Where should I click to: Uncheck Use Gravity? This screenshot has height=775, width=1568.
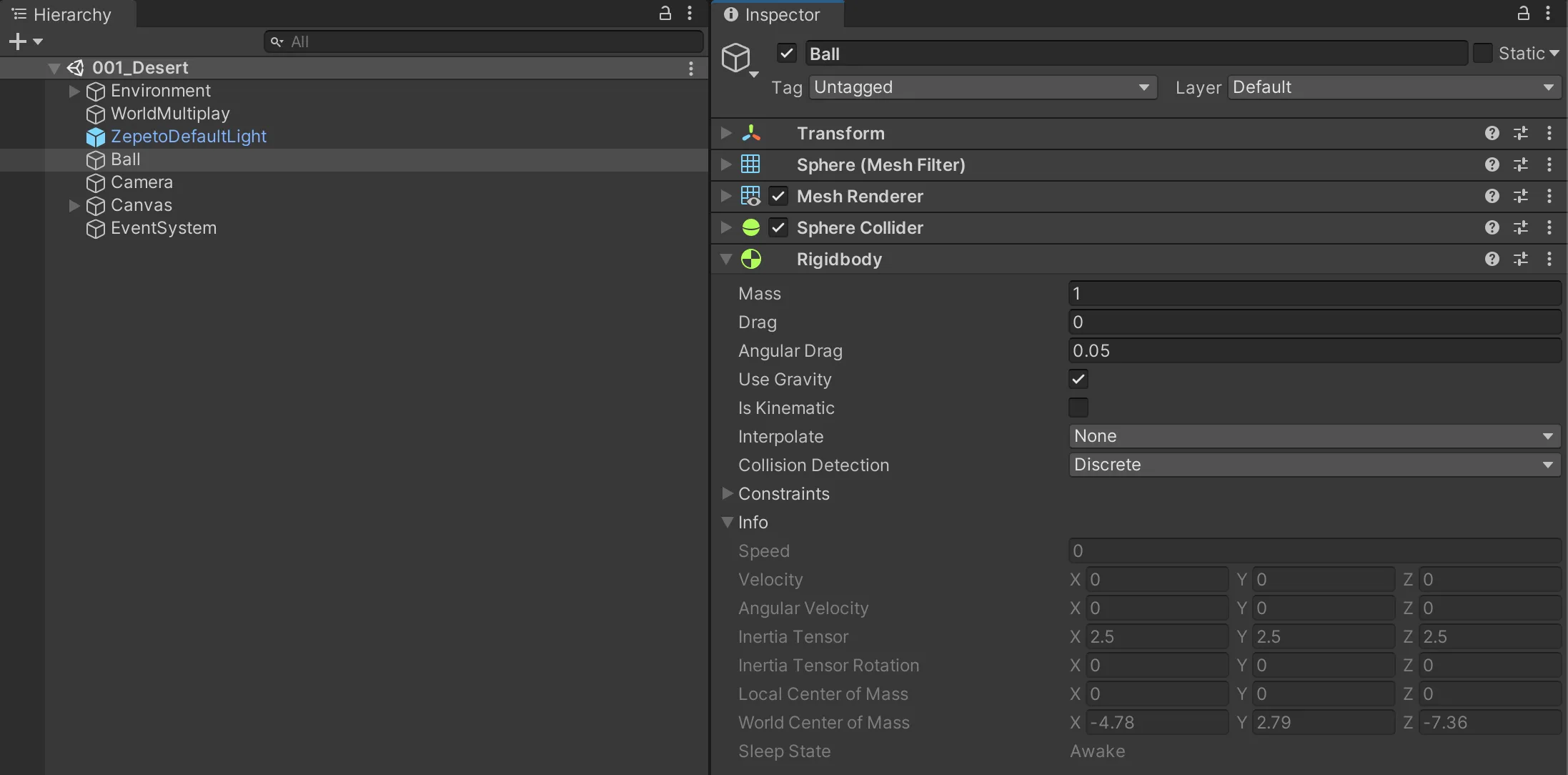coord(1078,379)
